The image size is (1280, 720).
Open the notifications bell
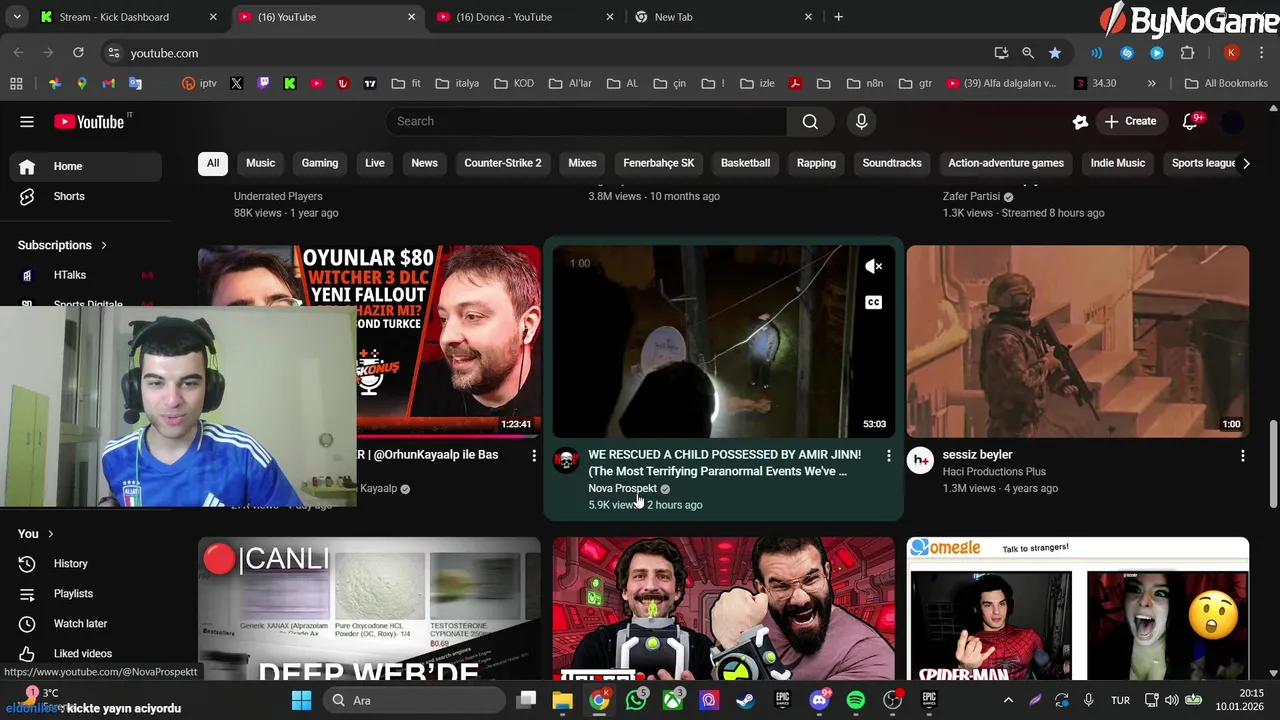[1190, 122]
